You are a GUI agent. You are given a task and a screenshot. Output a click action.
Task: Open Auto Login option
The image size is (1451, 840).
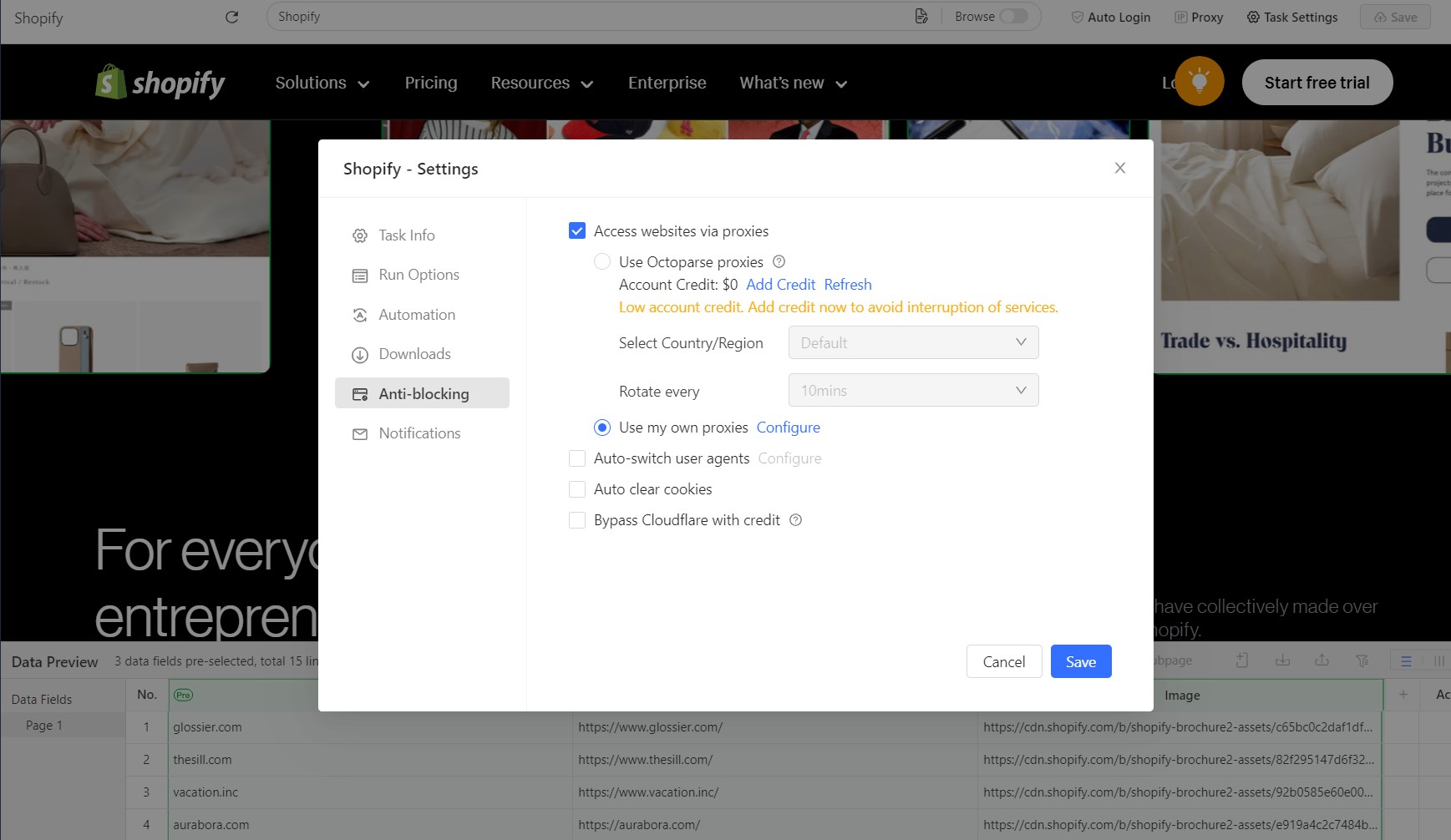tap(1111, 17)
